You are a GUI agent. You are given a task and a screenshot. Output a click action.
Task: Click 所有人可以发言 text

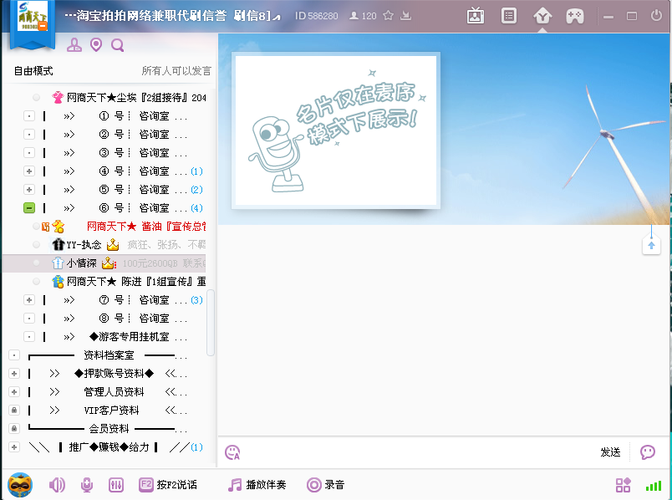pyautogui.click(x=176, y=71)
